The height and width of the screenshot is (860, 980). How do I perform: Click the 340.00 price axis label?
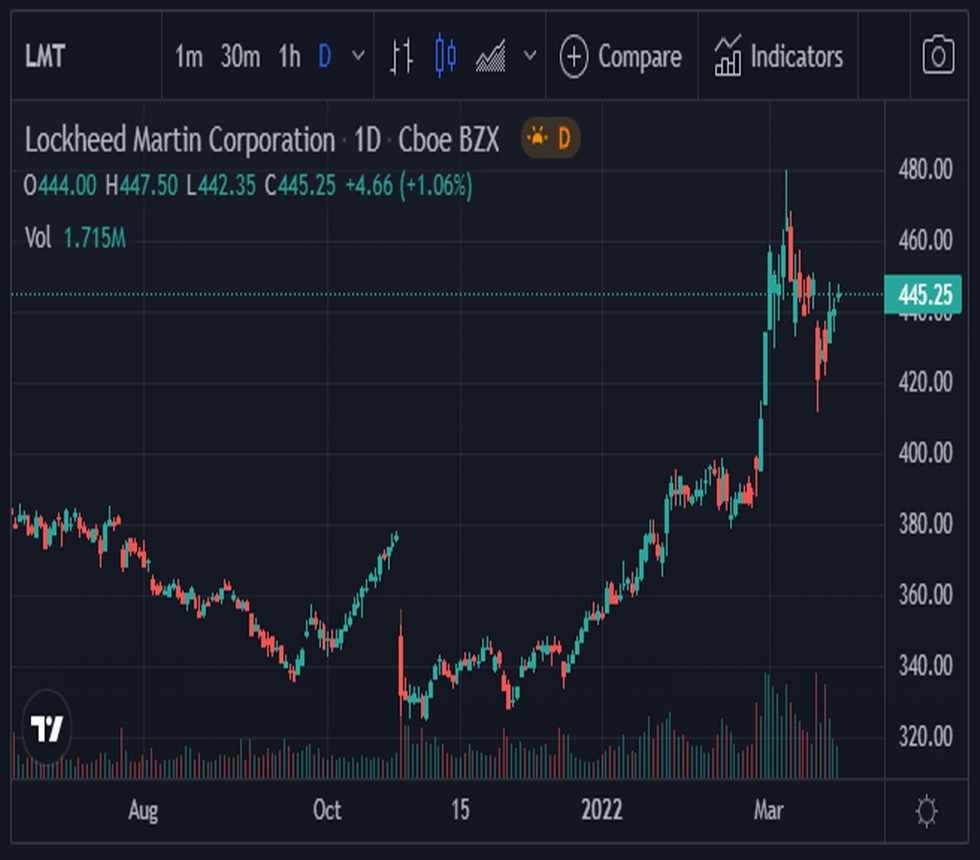click(925, 666)
